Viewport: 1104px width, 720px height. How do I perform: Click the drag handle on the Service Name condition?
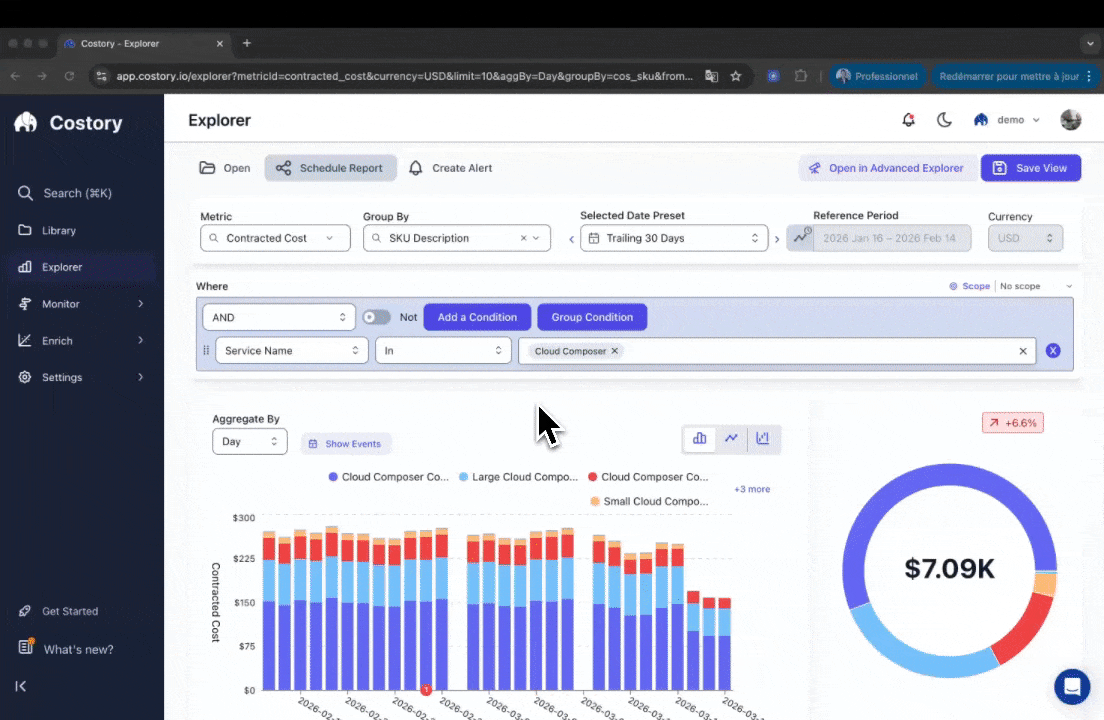[x=206, y=351]
